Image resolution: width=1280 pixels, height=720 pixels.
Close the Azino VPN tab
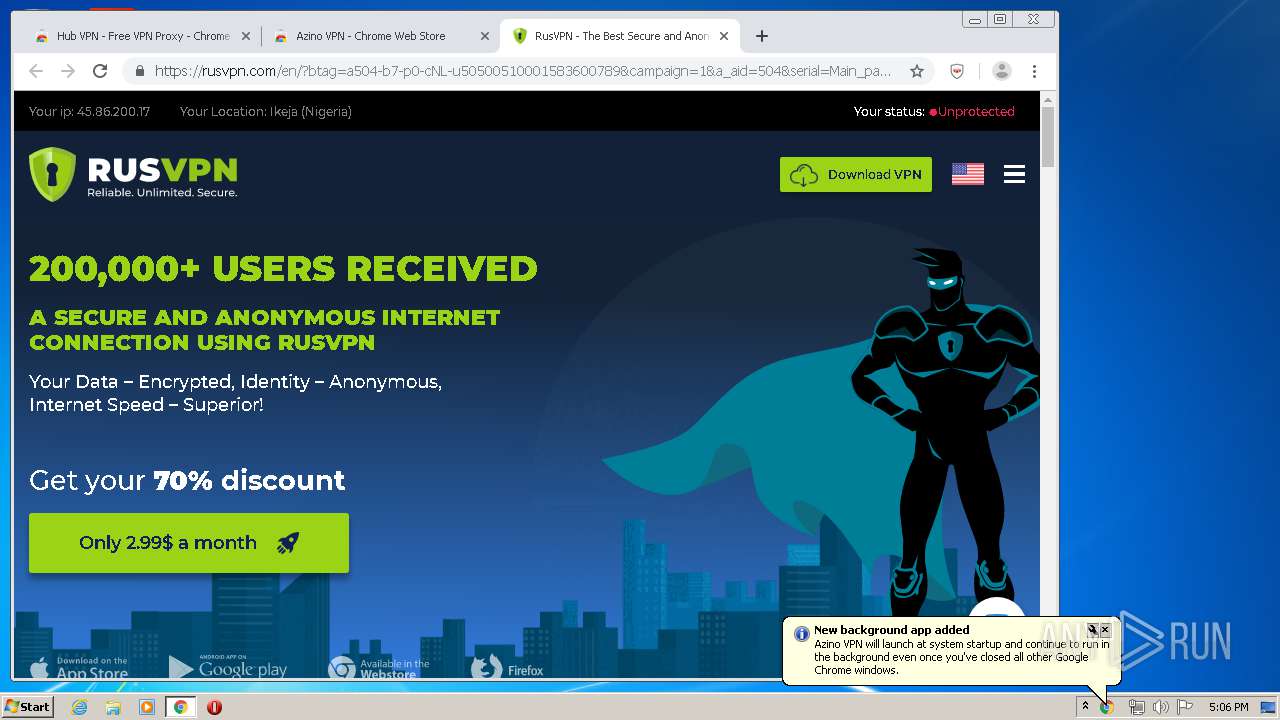point(485,36)
